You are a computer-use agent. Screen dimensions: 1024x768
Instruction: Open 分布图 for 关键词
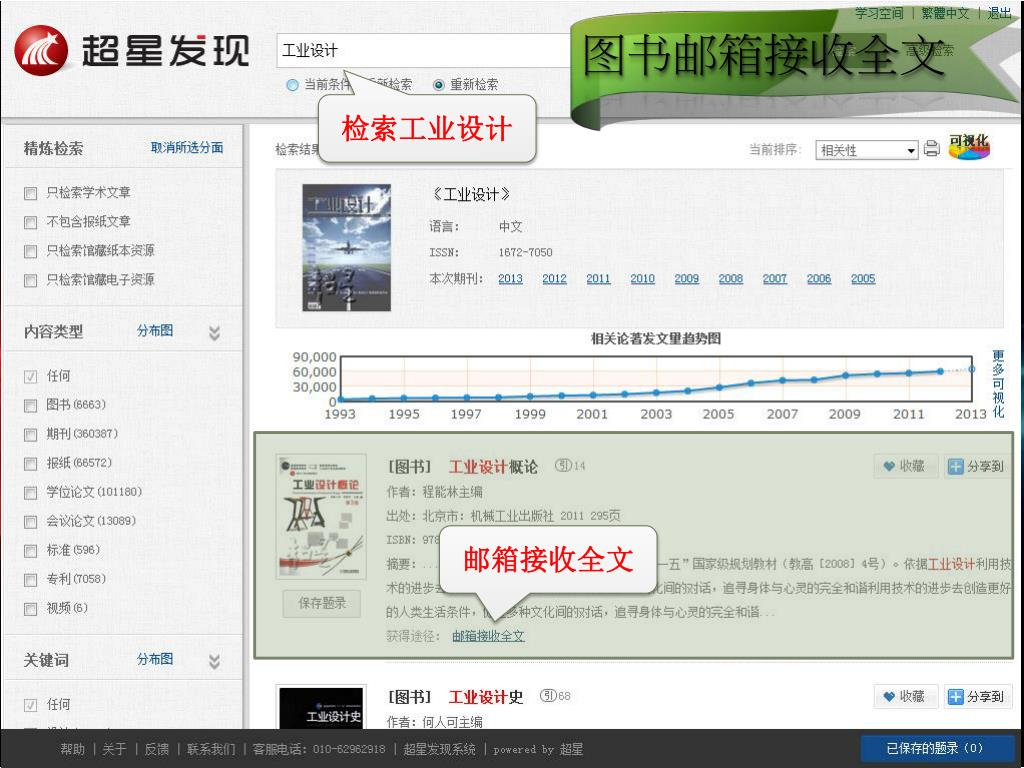(155, 659)
